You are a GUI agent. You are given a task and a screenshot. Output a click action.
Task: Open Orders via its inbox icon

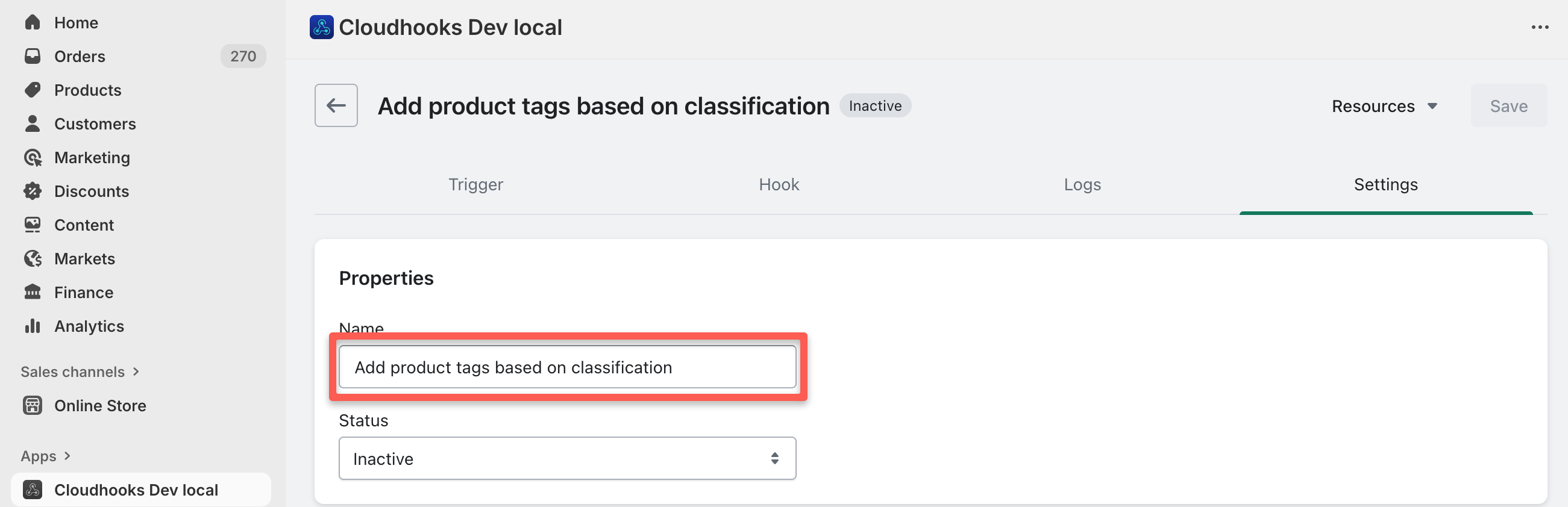coord(33,57)
